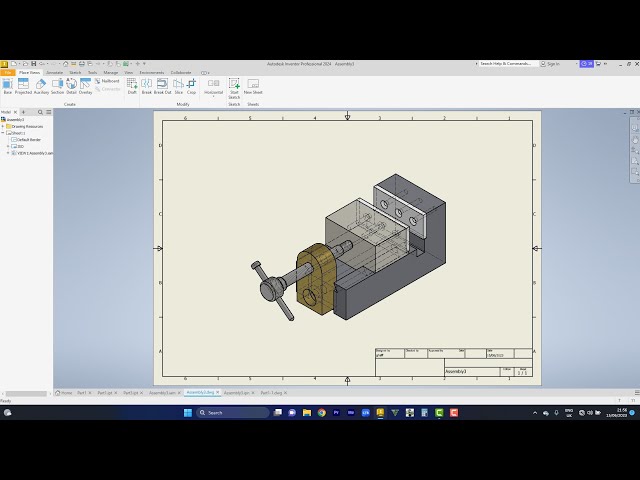Add a browser panel with plus icon
Image resolution: width=640 pixels, height=480 pixels.
coord(23,112)
